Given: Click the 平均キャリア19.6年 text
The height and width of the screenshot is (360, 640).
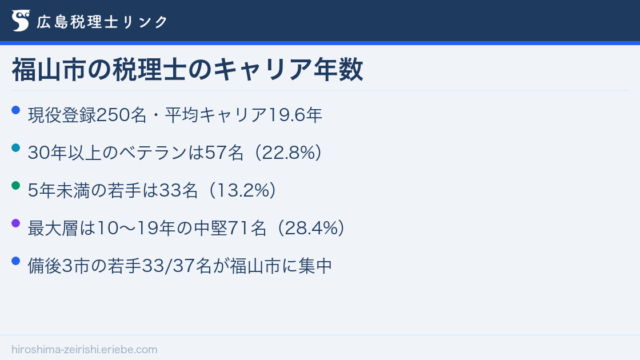Looking at the screenshot, I should [x=244, y=115].
